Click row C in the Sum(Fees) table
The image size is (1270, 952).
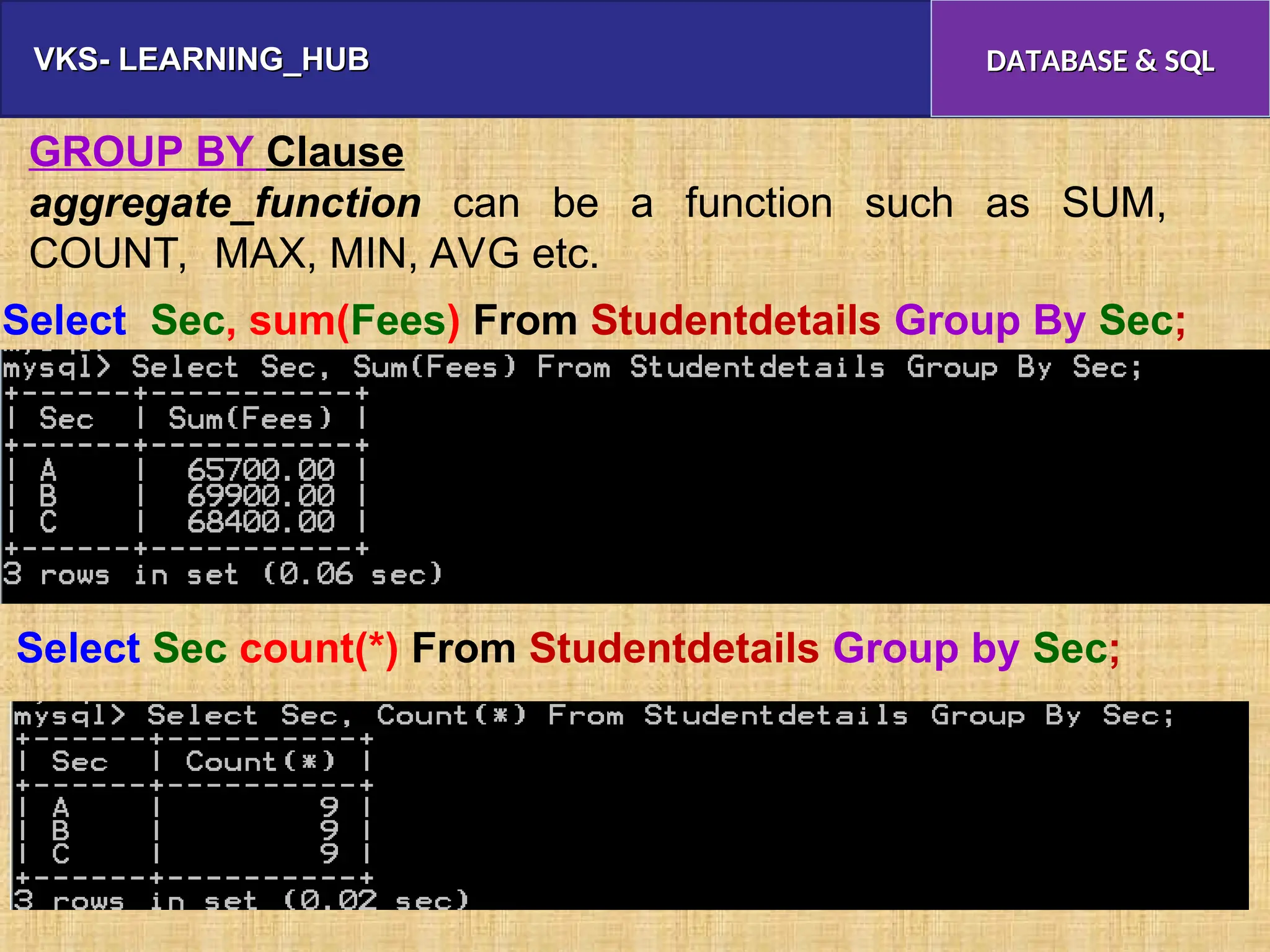(186, 522)
